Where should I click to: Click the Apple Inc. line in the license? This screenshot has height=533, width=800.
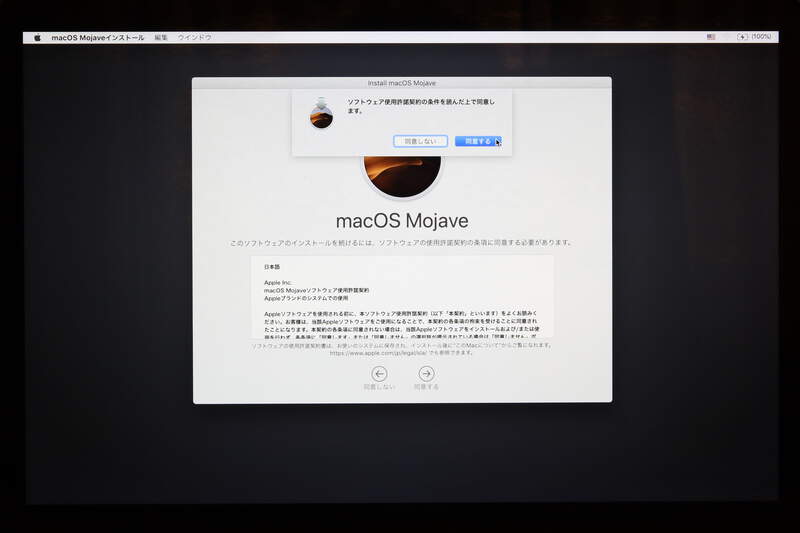278,283
